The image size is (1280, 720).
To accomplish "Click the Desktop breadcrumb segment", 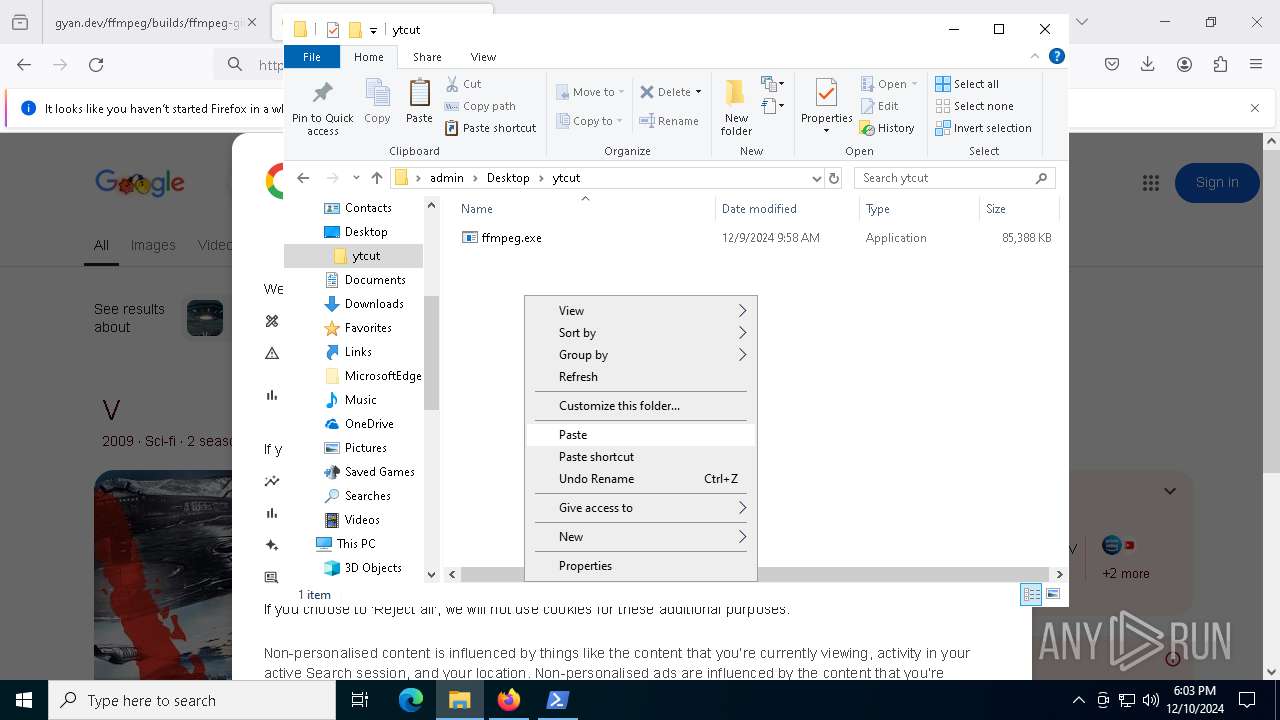I will click(x=508, y=178).
